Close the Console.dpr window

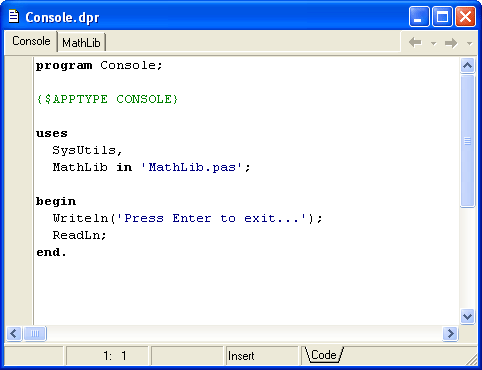(465, 17)
